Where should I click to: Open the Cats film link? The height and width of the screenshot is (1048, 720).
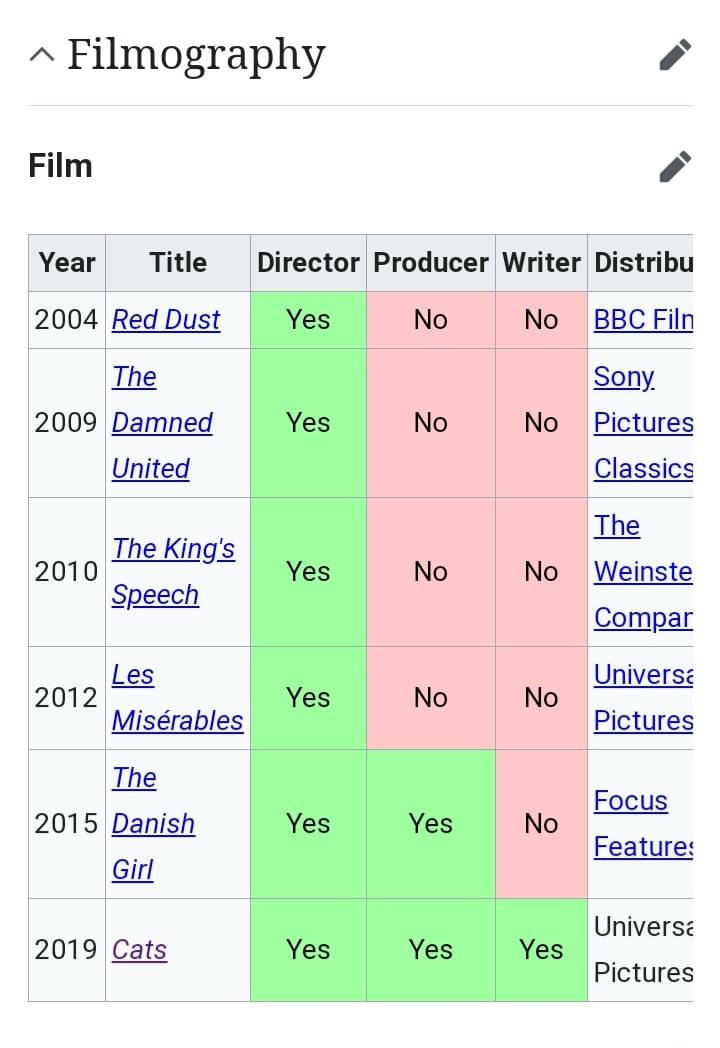tap(139, 950)
